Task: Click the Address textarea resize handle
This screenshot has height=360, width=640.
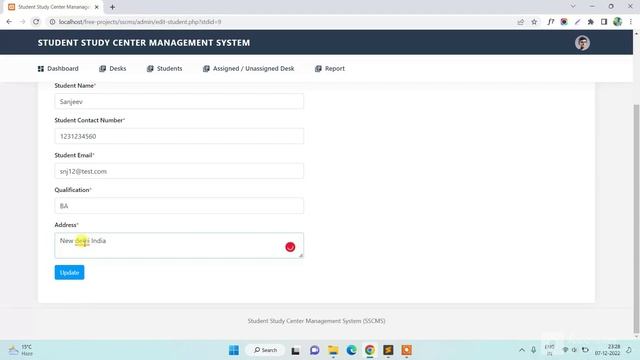Action: pos(301,256)
